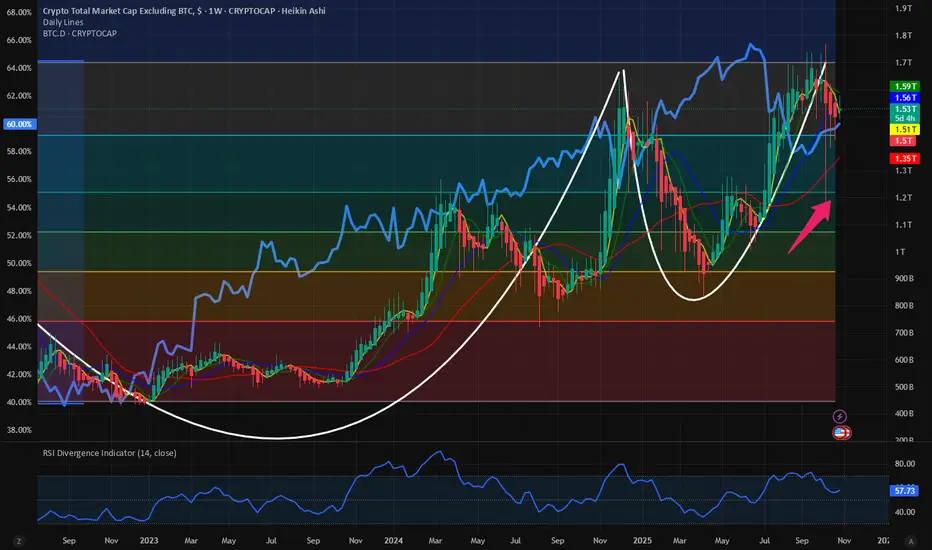The width and height of the screenshot is (932, 550).
Task: Click the 2025 label on the time axis
Action: point(643,541)
